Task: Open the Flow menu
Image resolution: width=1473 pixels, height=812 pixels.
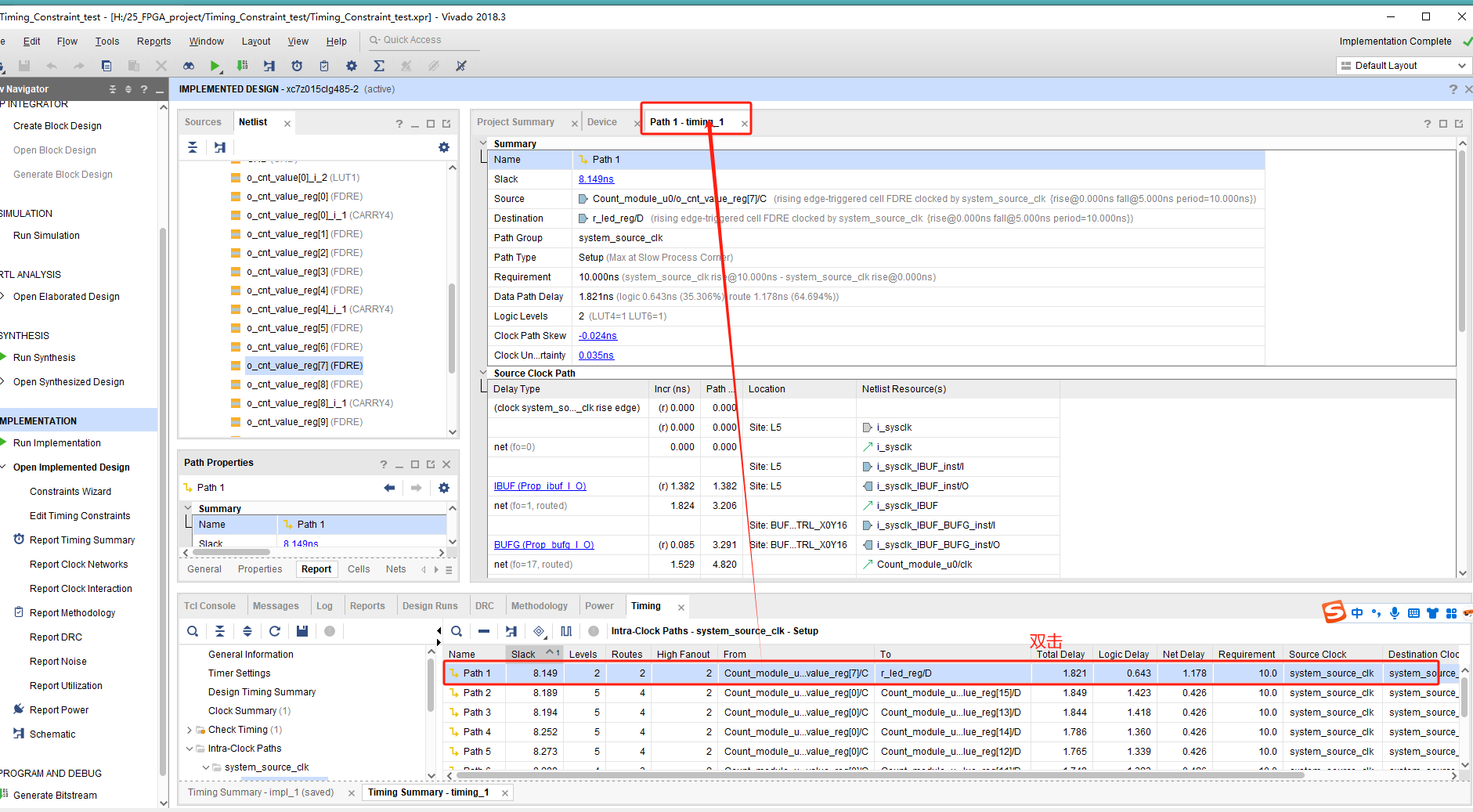Action: click(67, 42)
